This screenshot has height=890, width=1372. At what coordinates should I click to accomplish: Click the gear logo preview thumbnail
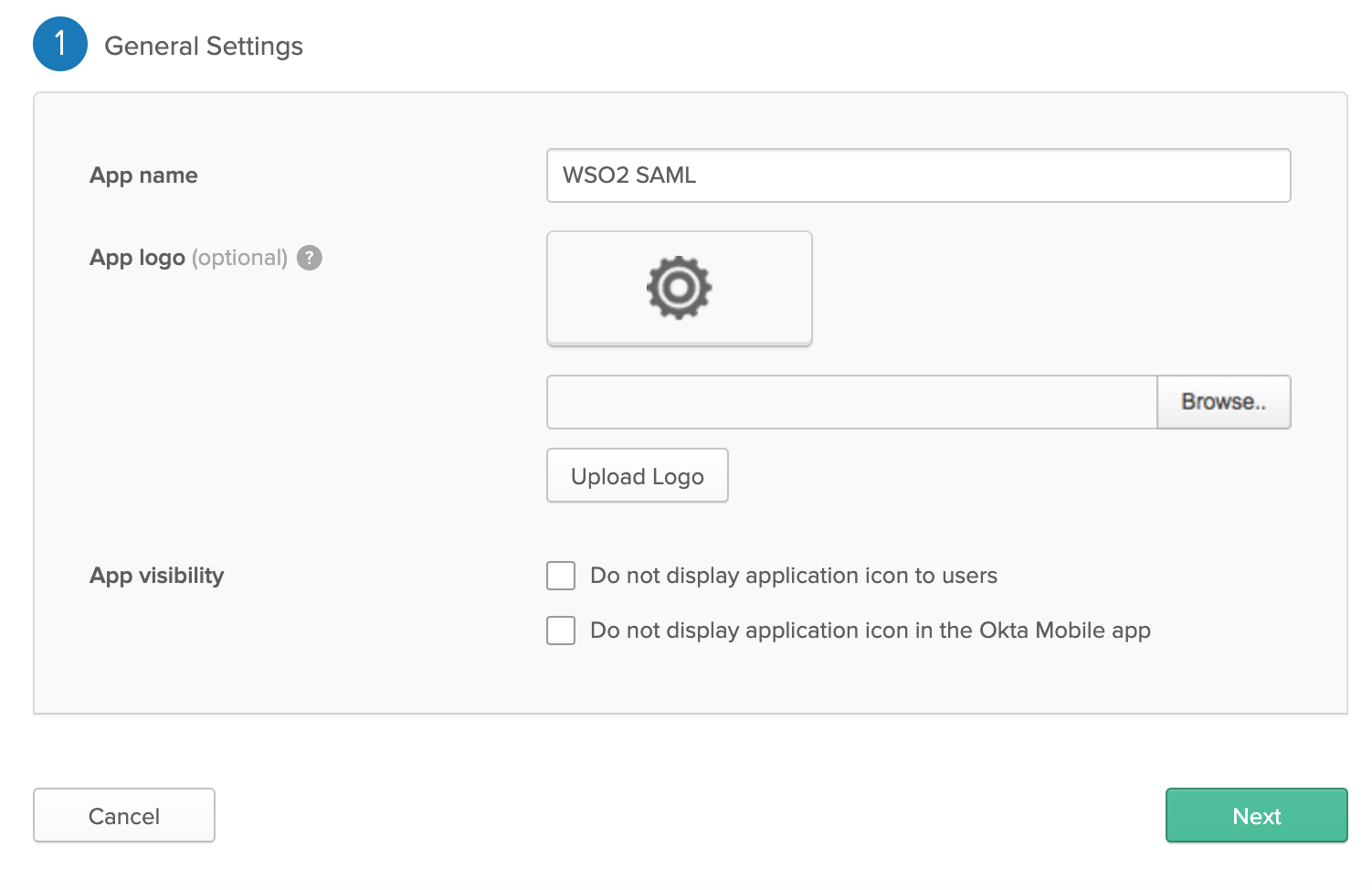[x=679, y=288]
